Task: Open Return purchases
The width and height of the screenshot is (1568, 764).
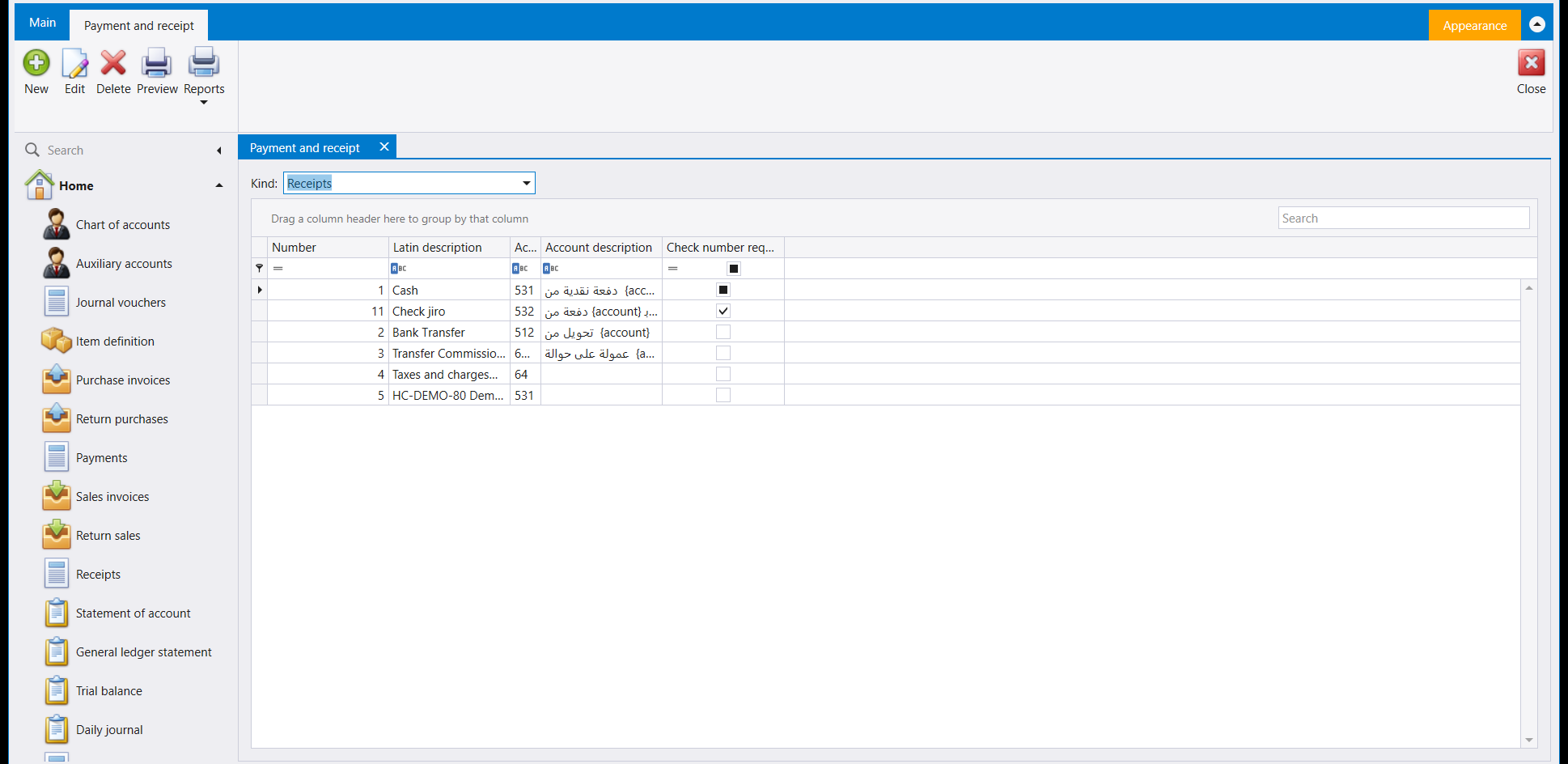Action: [122, 419]
